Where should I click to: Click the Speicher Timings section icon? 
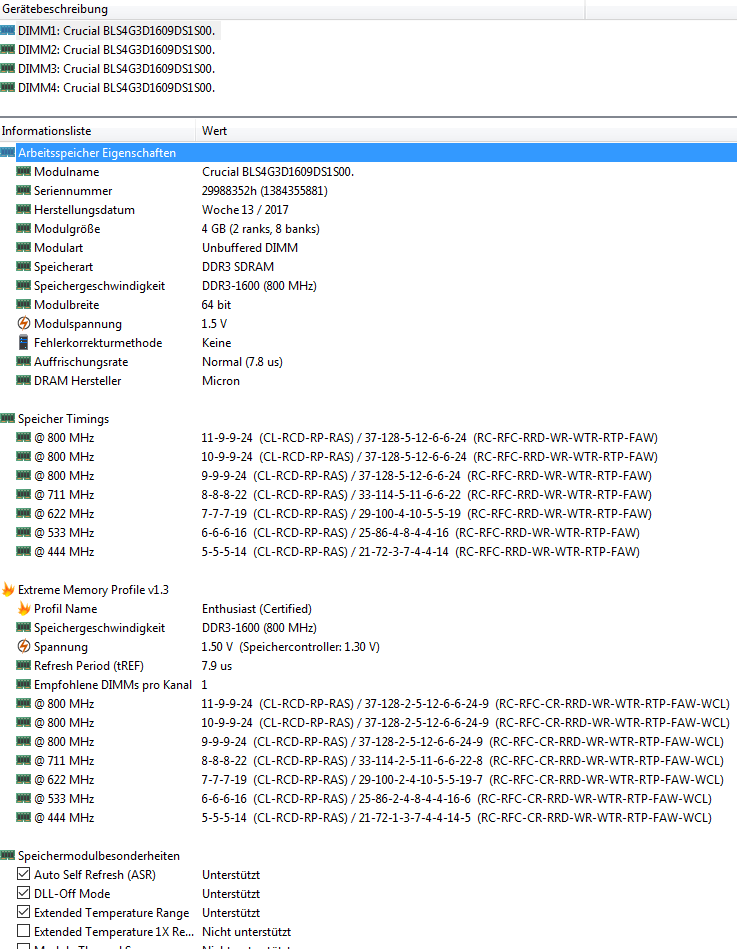pyautogui.click(x=8, y=418)
